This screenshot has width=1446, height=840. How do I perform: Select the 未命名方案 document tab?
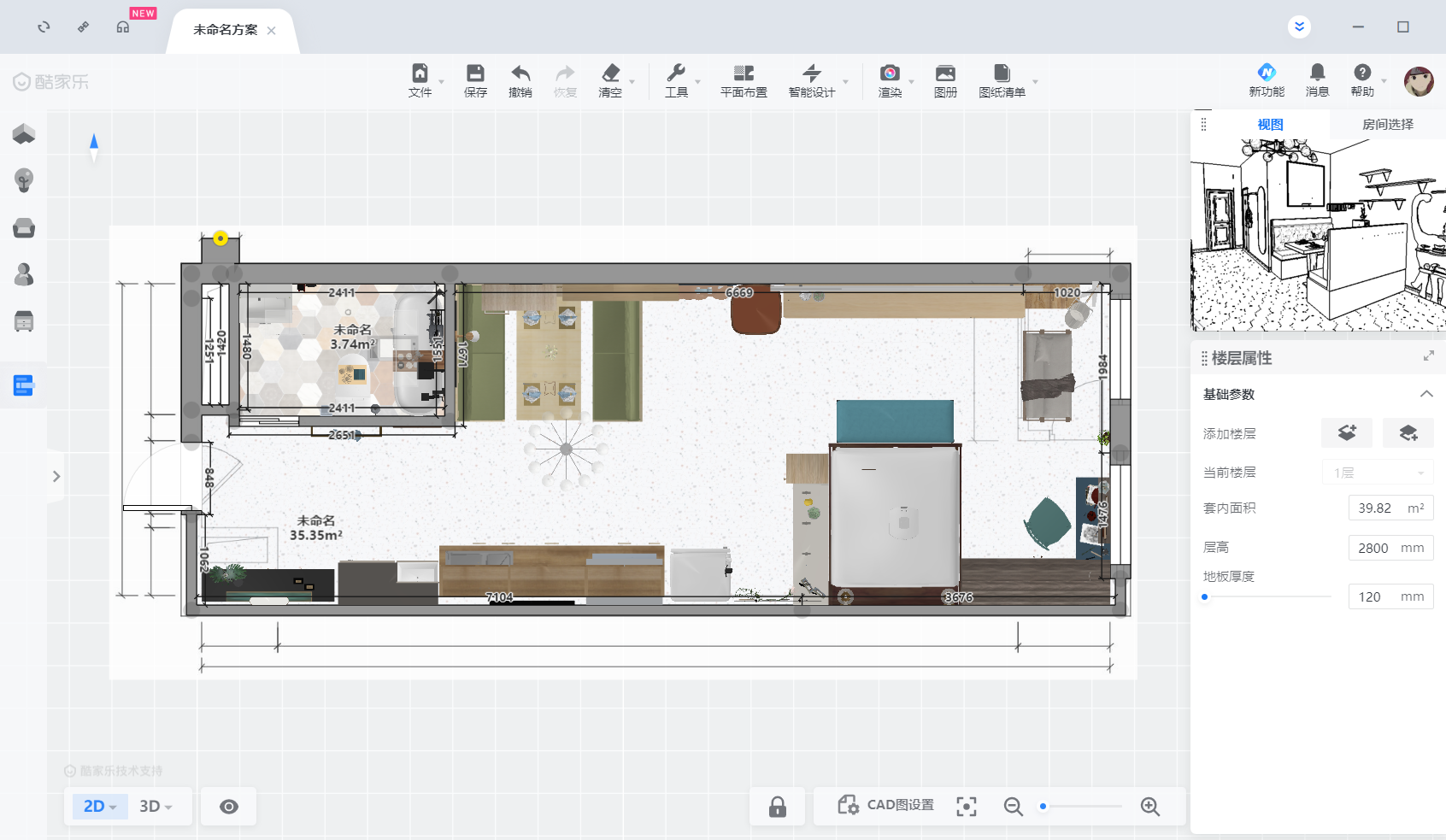tap(225, 30)
